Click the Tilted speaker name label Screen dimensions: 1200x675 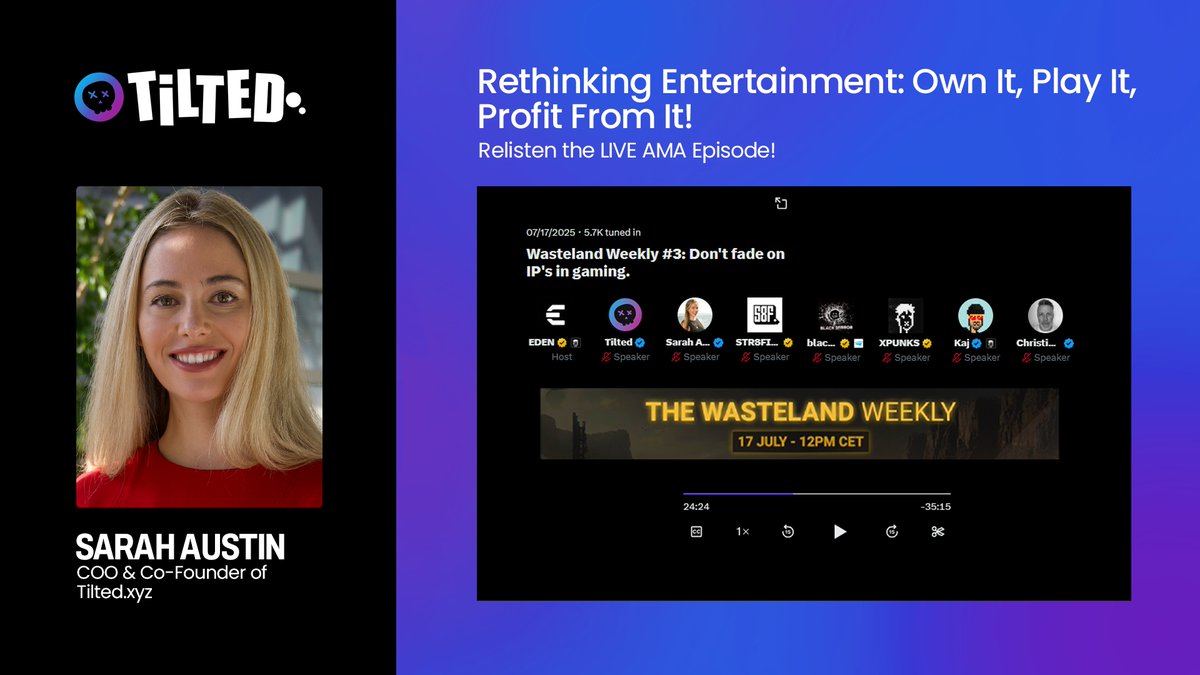[x=618, y=342]
